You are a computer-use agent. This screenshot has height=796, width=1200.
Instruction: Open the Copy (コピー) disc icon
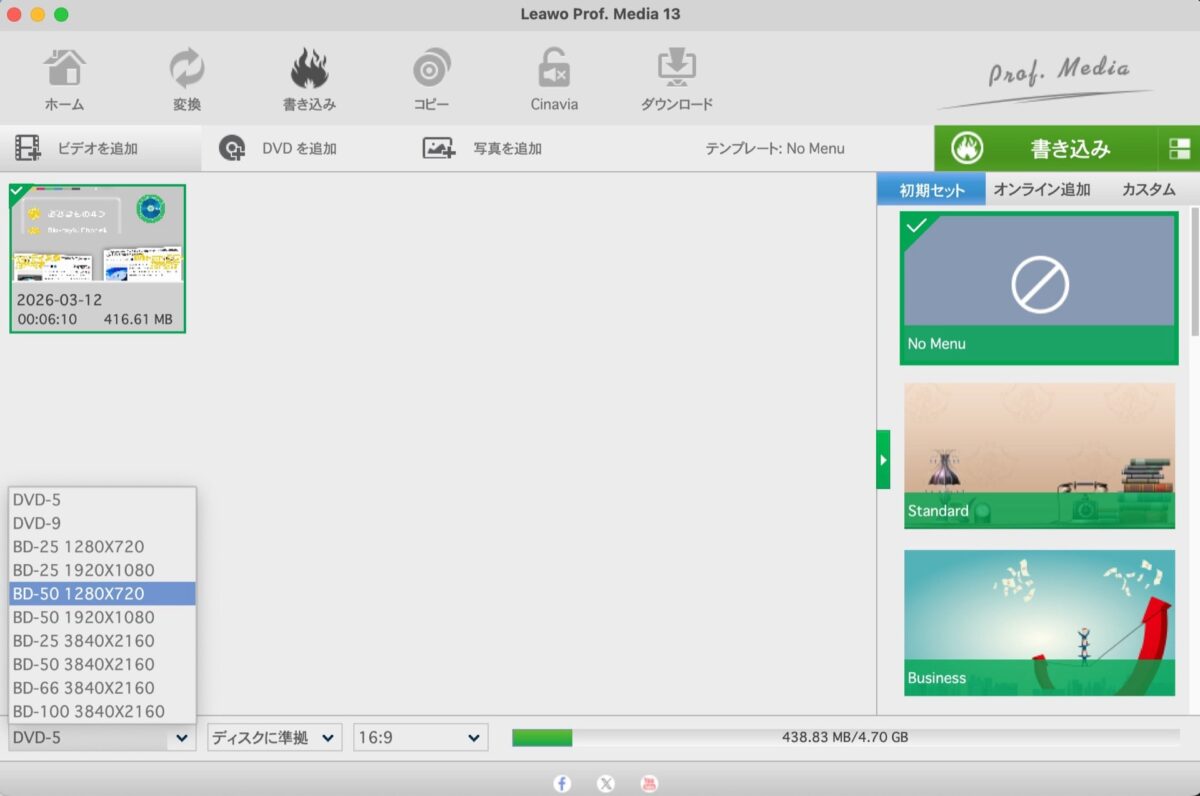point(431,80)
